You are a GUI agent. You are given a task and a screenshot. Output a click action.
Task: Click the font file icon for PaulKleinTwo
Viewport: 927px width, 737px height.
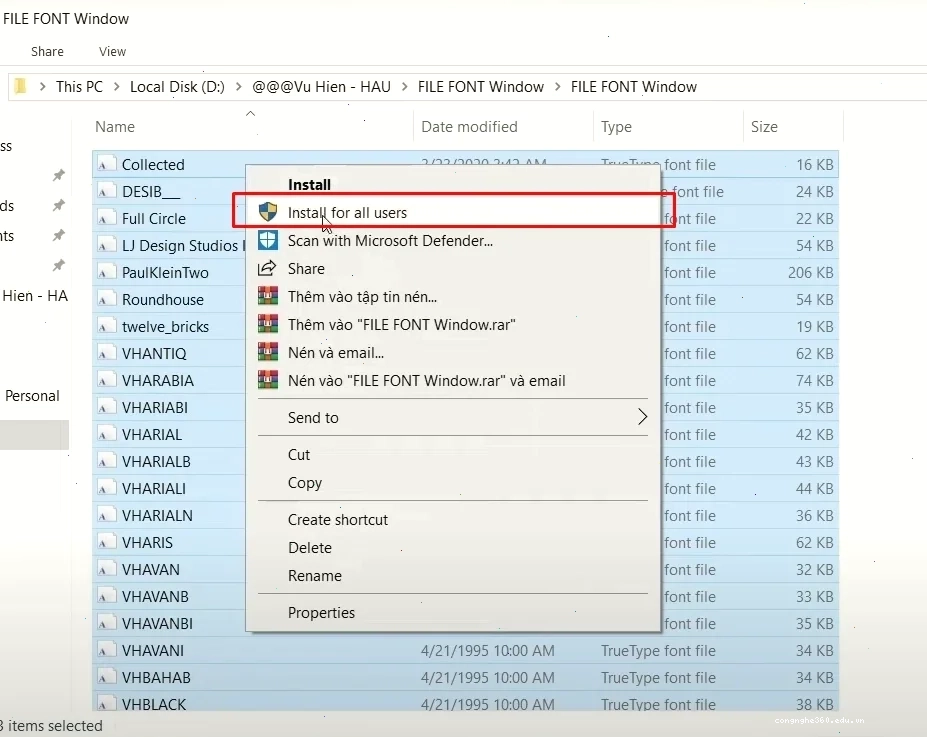106,272
